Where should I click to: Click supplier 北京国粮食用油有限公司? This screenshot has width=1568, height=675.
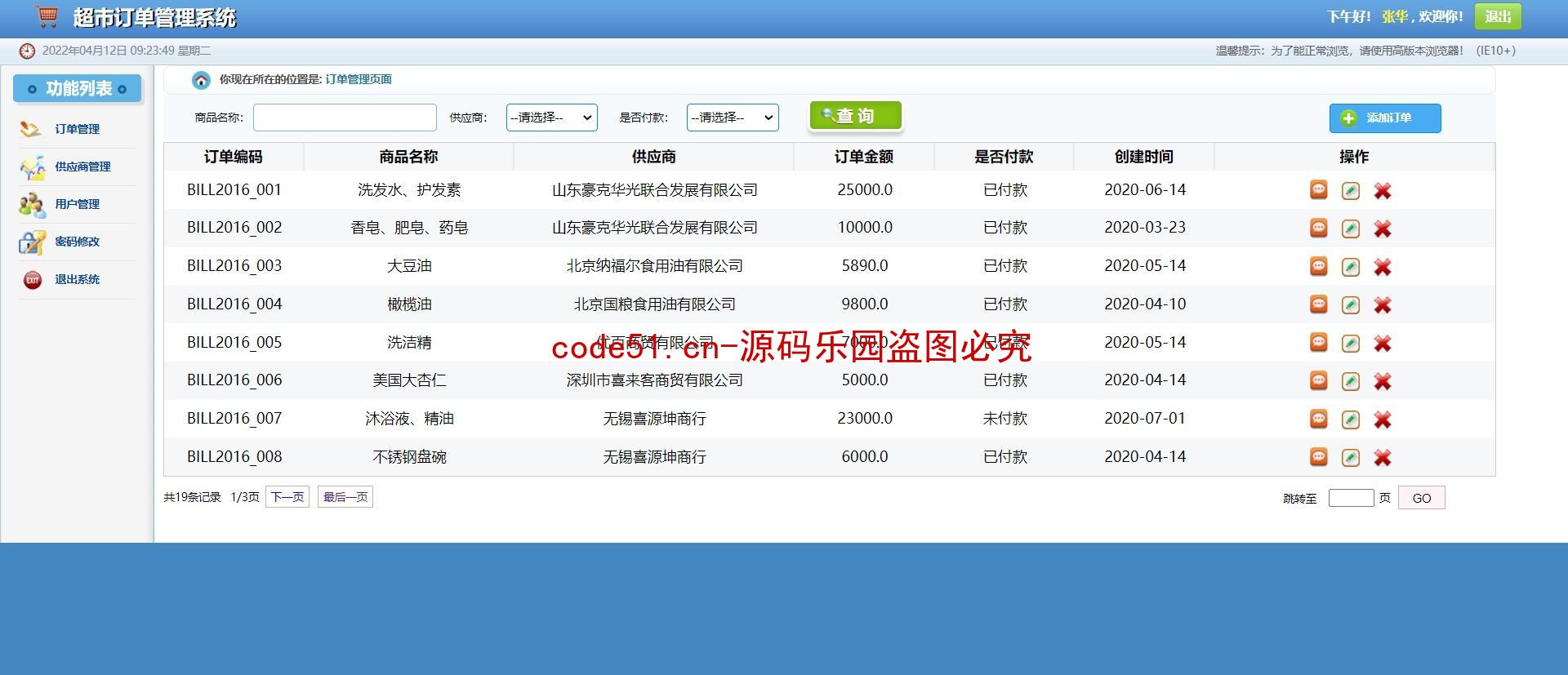pyautogui.click(x=655, y=304)
